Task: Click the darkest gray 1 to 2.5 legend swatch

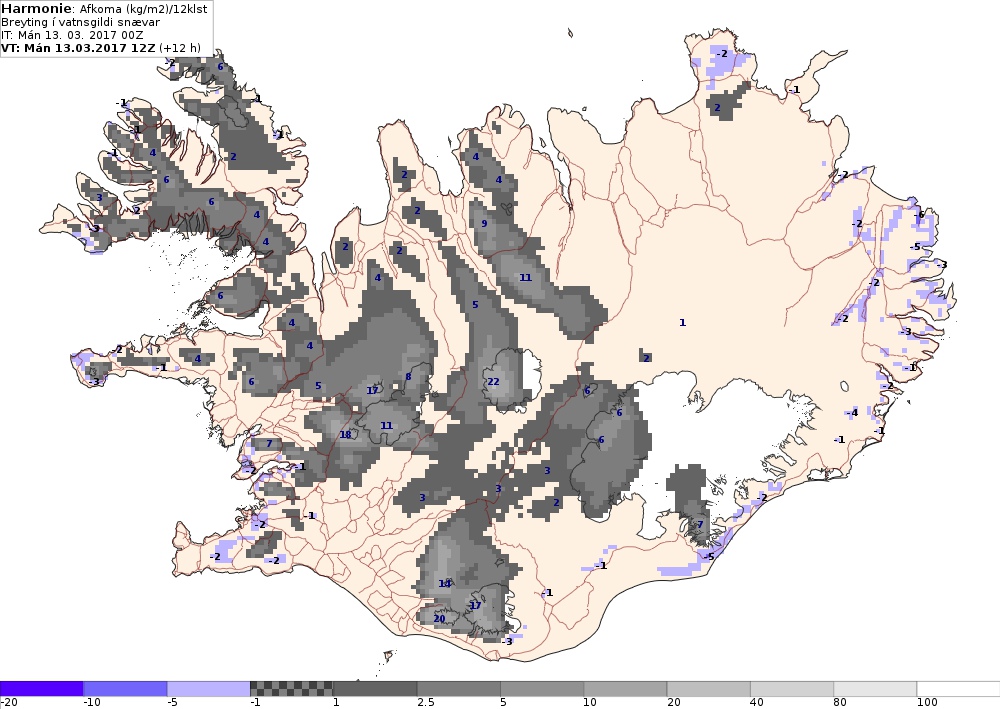Action: pyautogui.click(x=375, y=689)
